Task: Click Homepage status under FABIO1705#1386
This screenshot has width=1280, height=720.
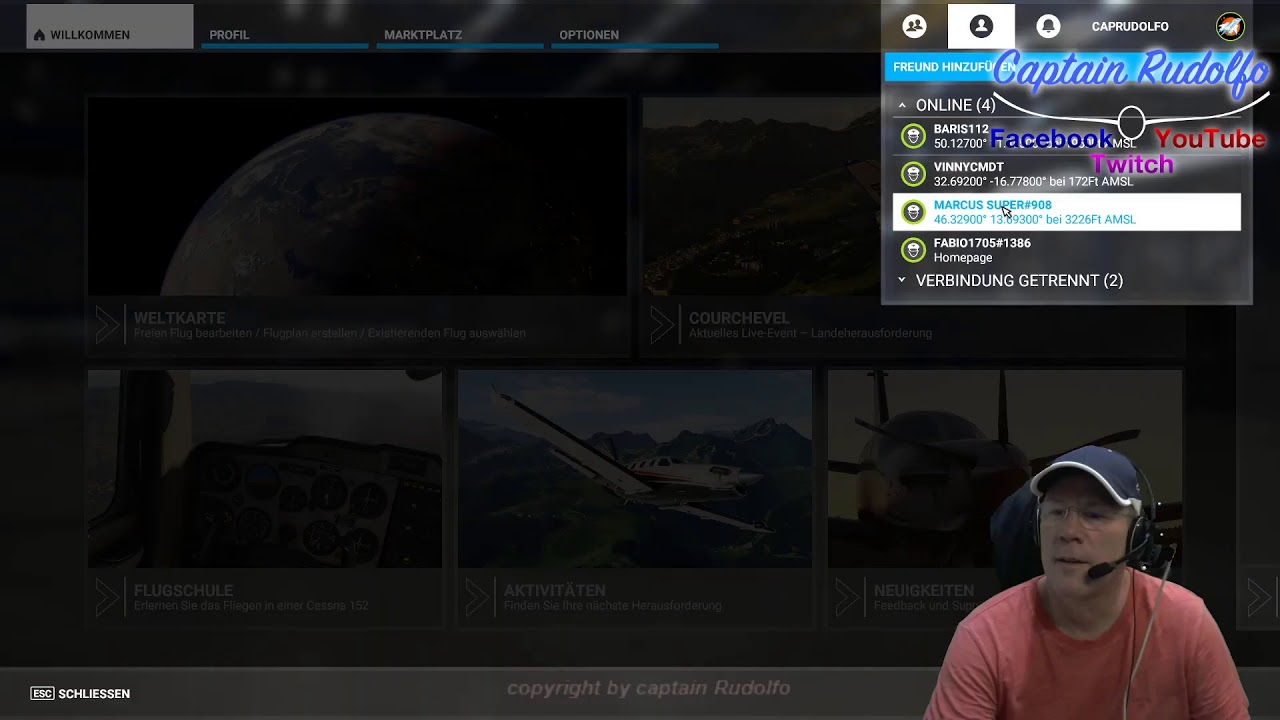Action: click(963, 258)
